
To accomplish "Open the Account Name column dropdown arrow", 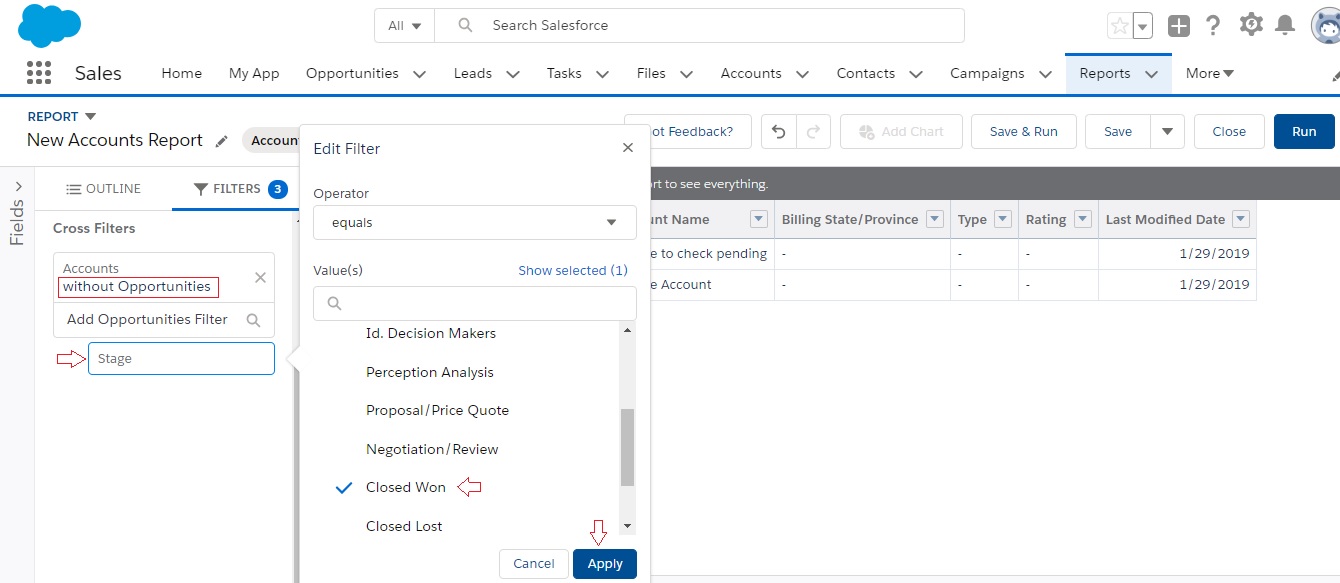I will pos(758,219).
